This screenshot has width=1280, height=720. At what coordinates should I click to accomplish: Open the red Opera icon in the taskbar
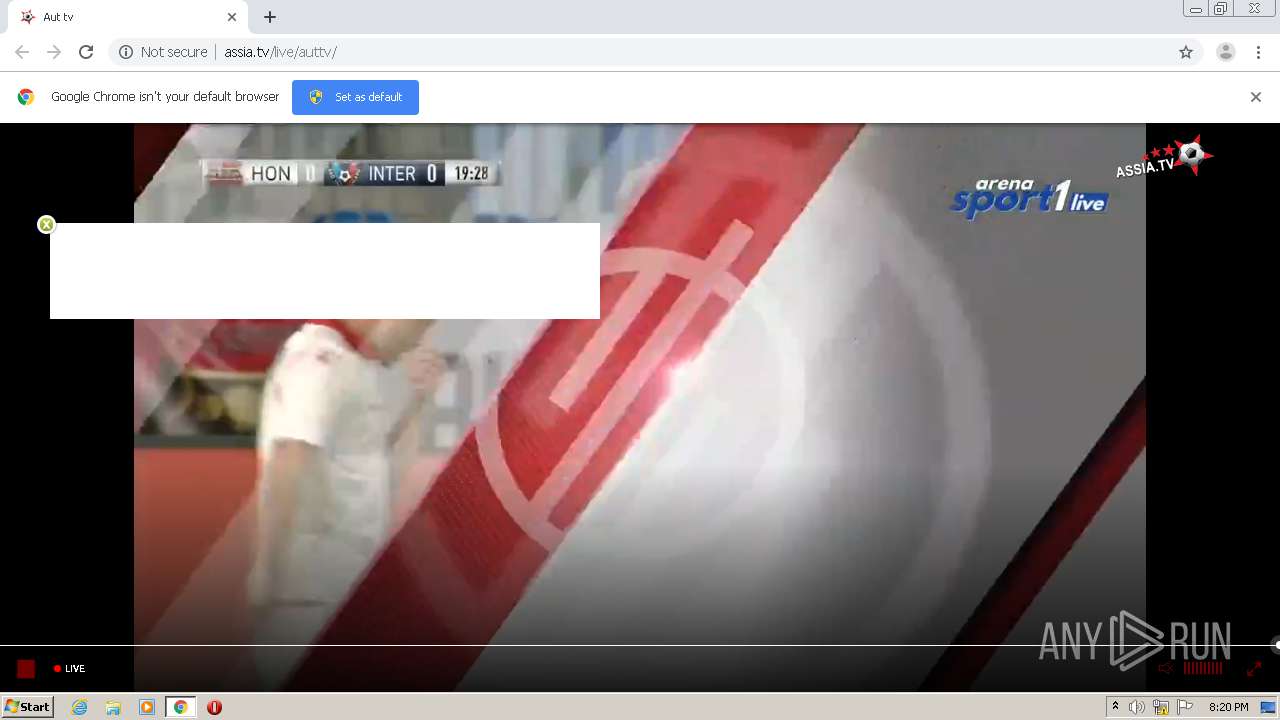click(214, 707)
